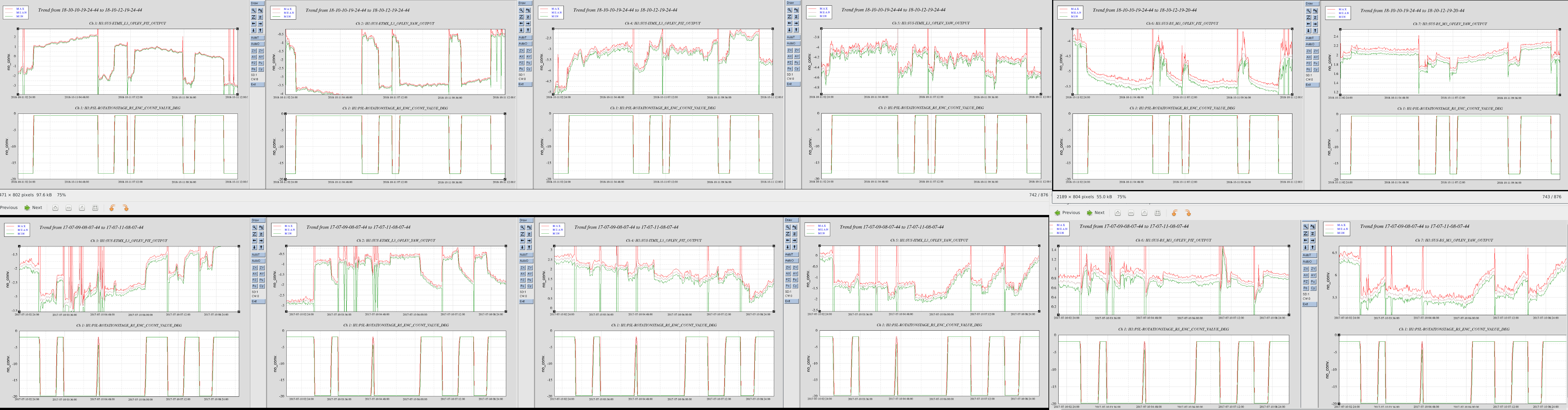Click Cy button beside 2017 BS_M3_OPLEV_YAW plot
The height and width of the screenshot is (410, 1568).
click(x=1313, y=288)
